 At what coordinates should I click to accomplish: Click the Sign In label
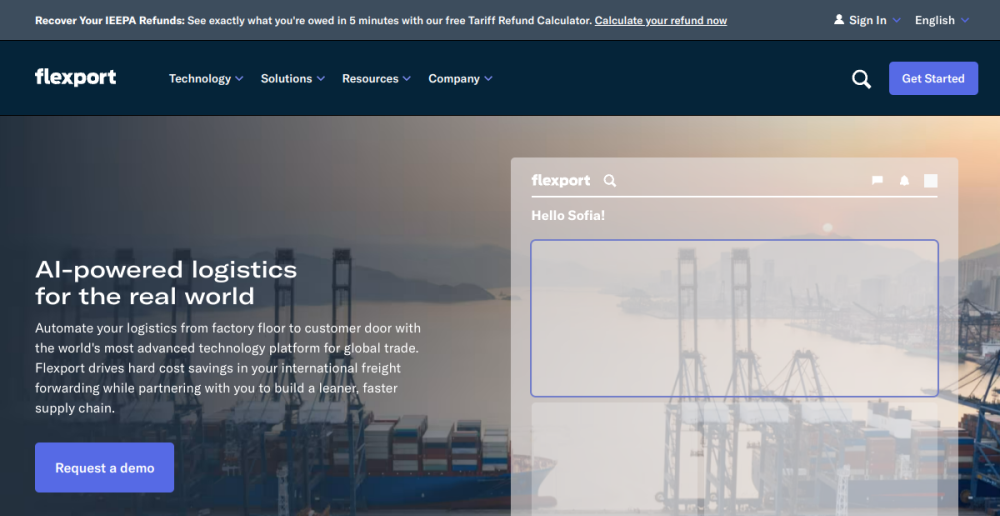(867, 20)
